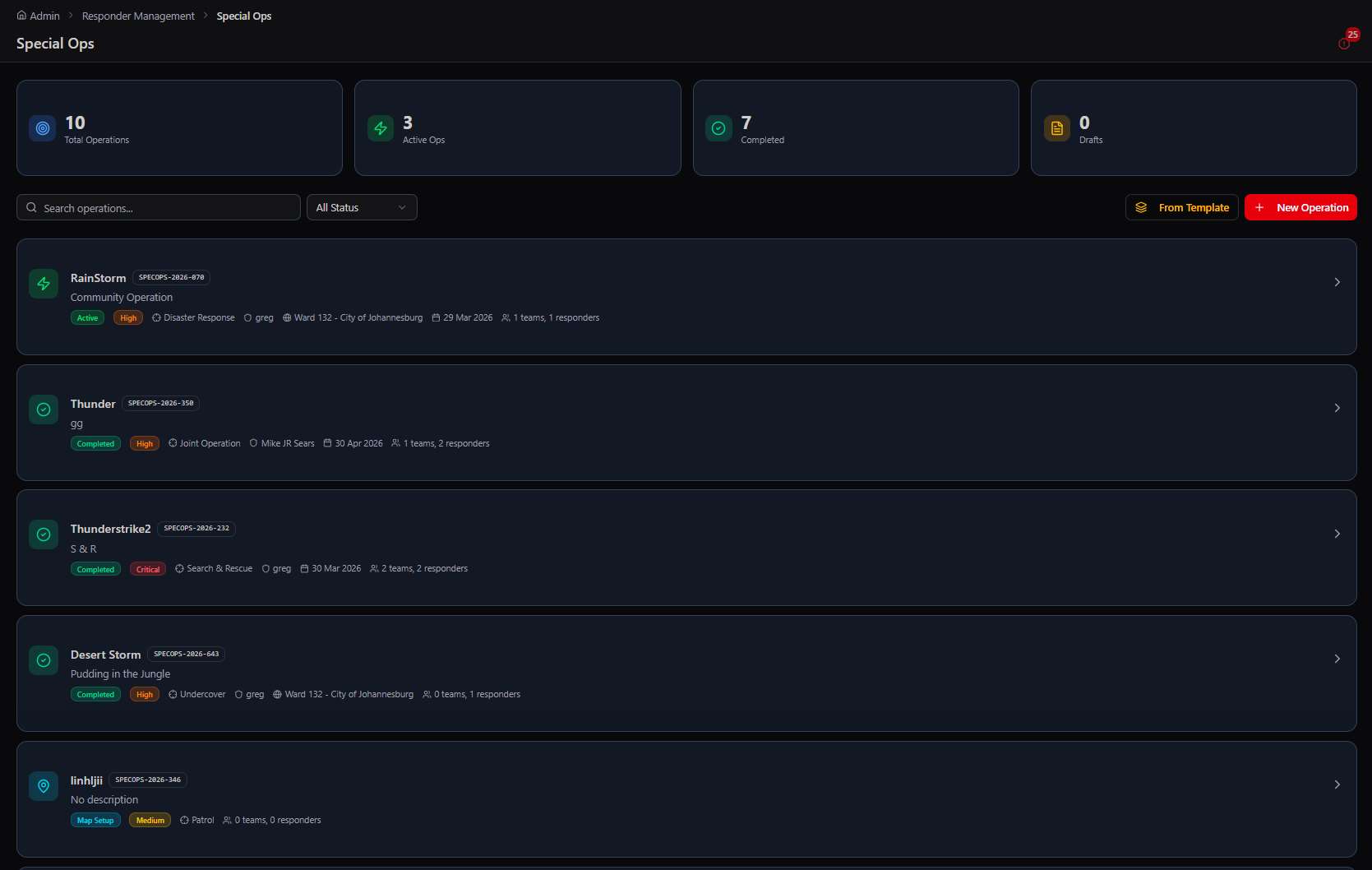Click the Drafts document icon

(x=1057, y=128)
